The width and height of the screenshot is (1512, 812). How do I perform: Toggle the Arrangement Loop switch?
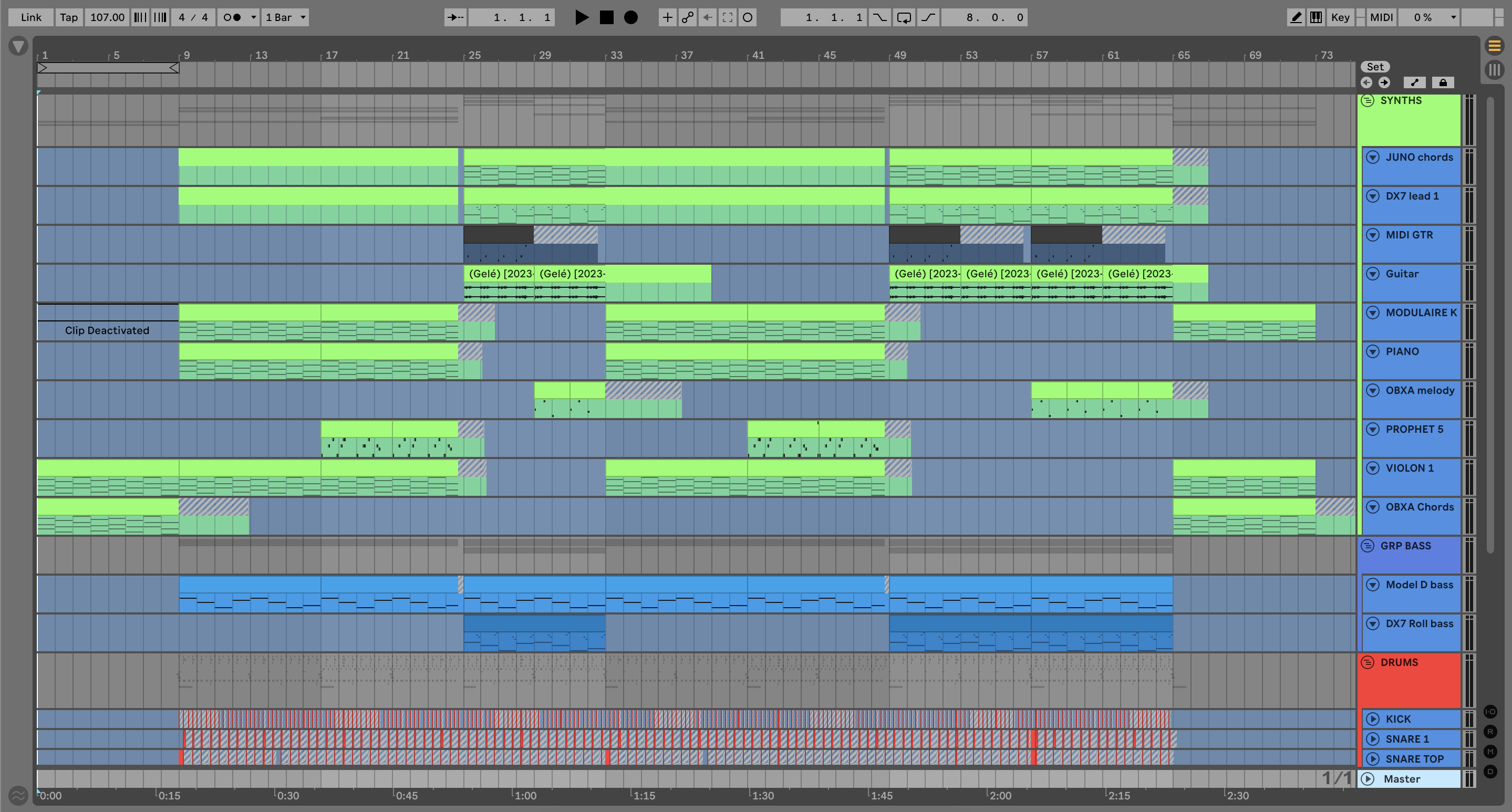904,18
